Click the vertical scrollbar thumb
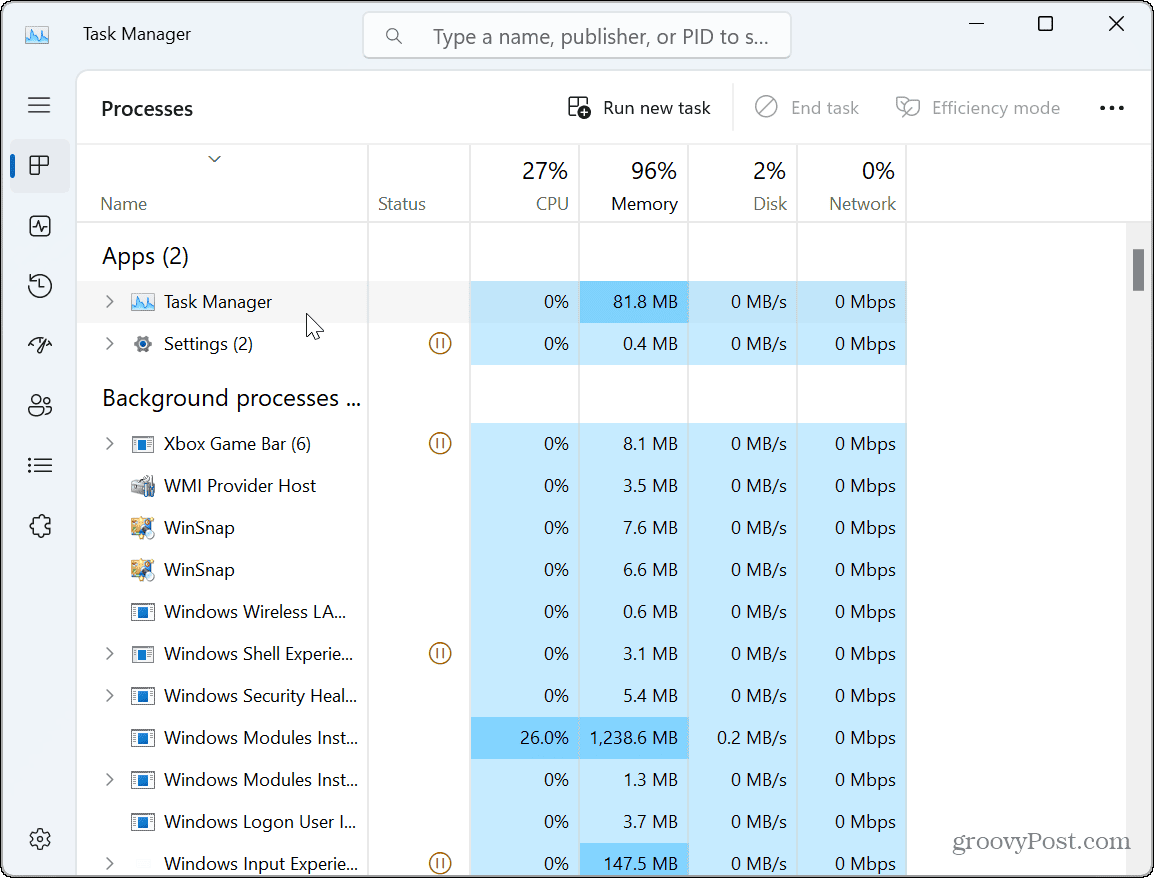Viewport: 1154px width, 878px height. pos(1139,269)
